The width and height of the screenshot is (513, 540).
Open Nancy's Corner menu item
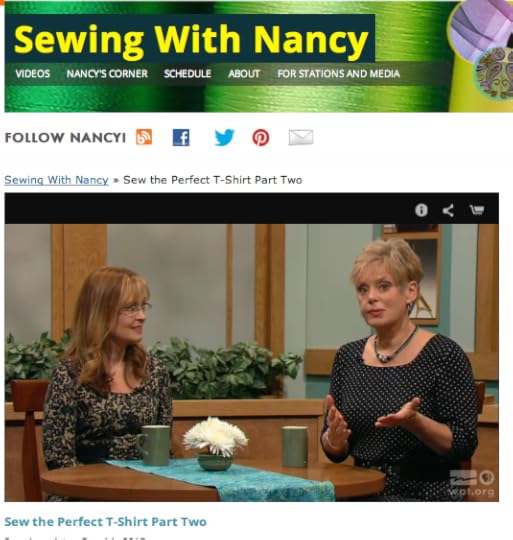(x=107, y=74)
